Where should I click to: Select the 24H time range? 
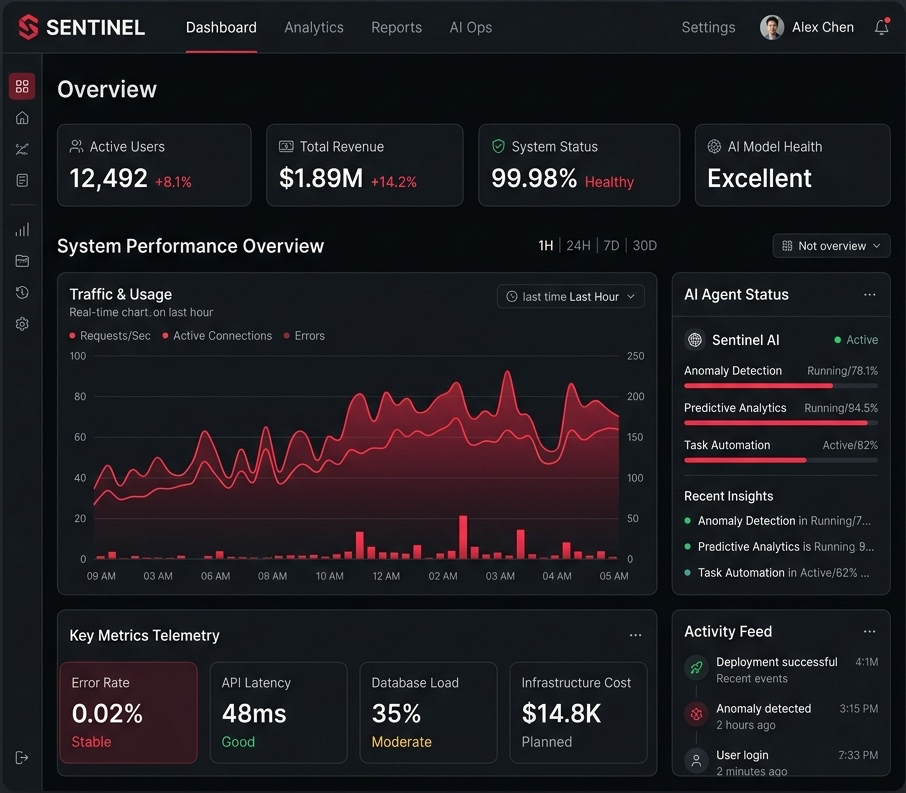coord(578,246)
